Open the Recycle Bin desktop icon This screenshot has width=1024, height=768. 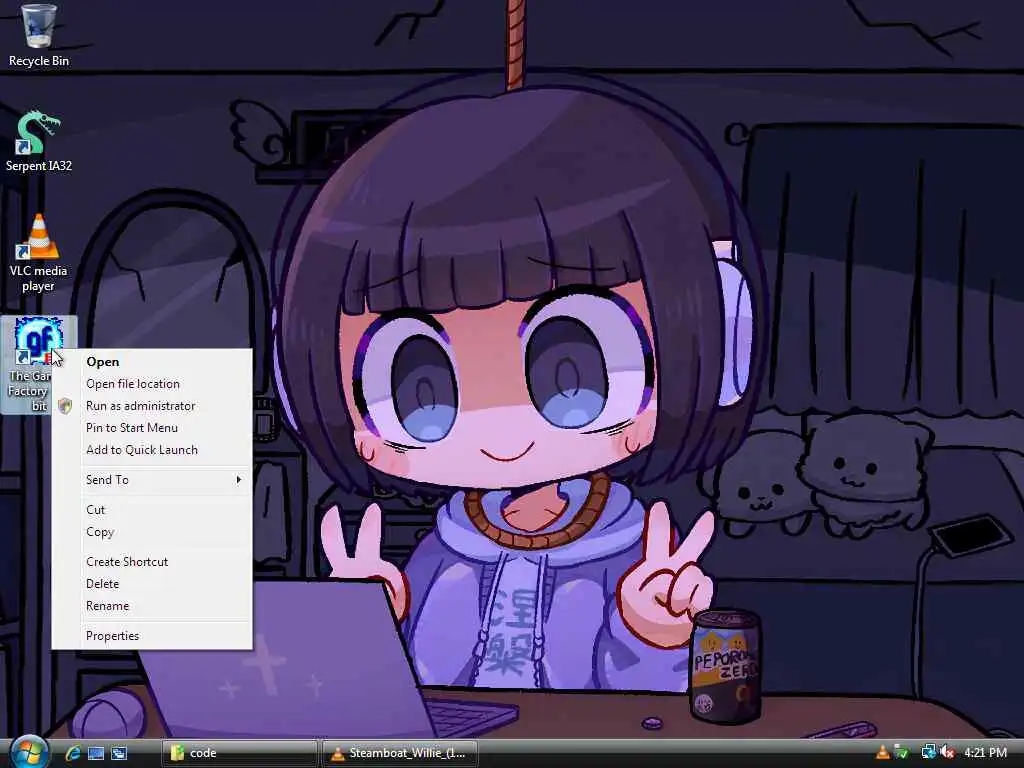tap(39, 36)
